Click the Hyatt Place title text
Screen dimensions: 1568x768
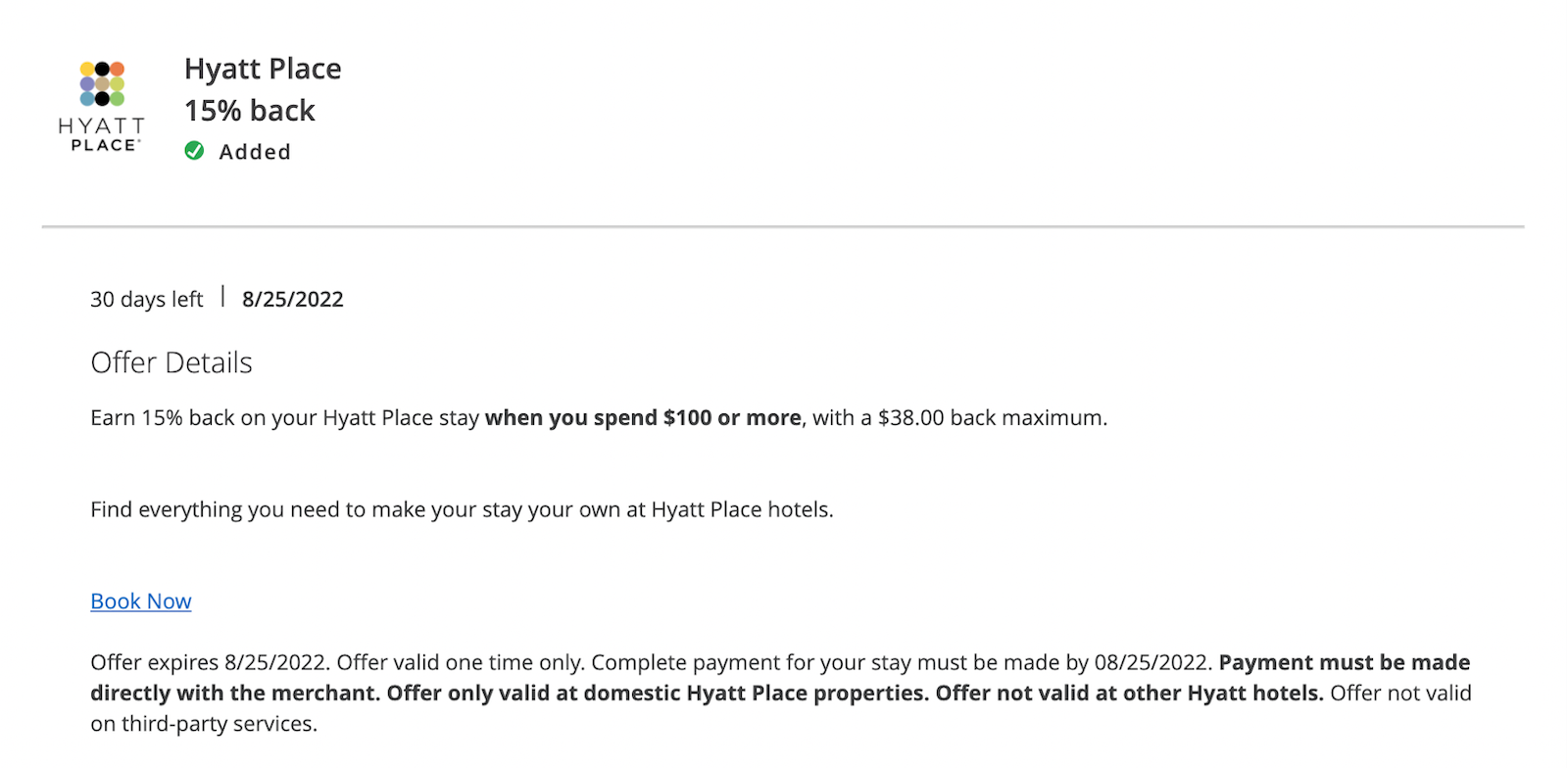[x=263, y=69]
